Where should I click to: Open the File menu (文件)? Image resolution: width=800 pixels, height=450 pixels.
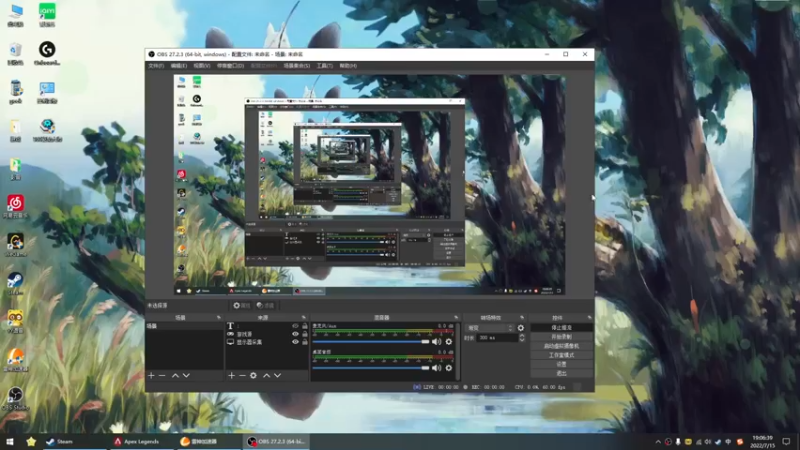coord(156,66)
